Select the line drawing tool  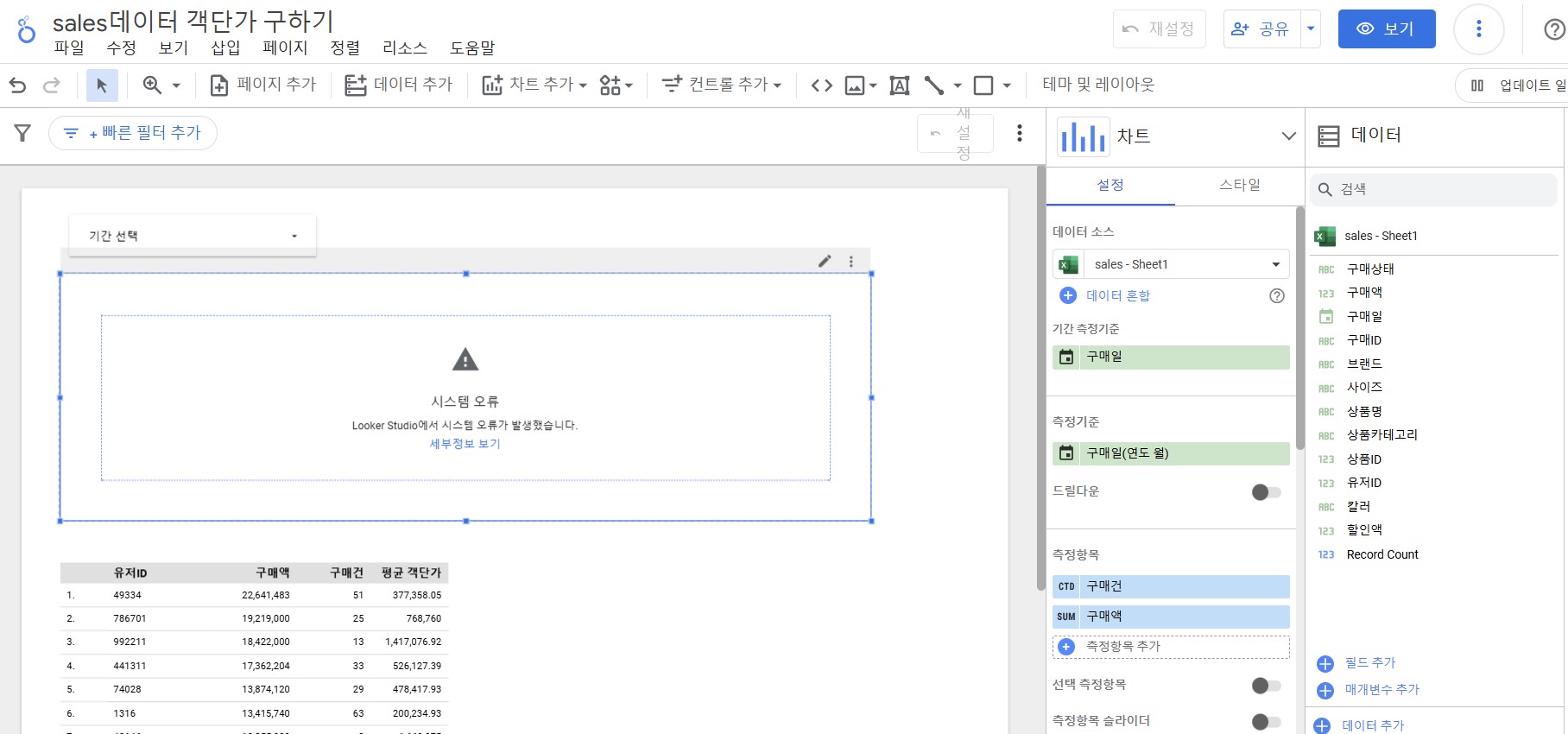coord(933,85)
